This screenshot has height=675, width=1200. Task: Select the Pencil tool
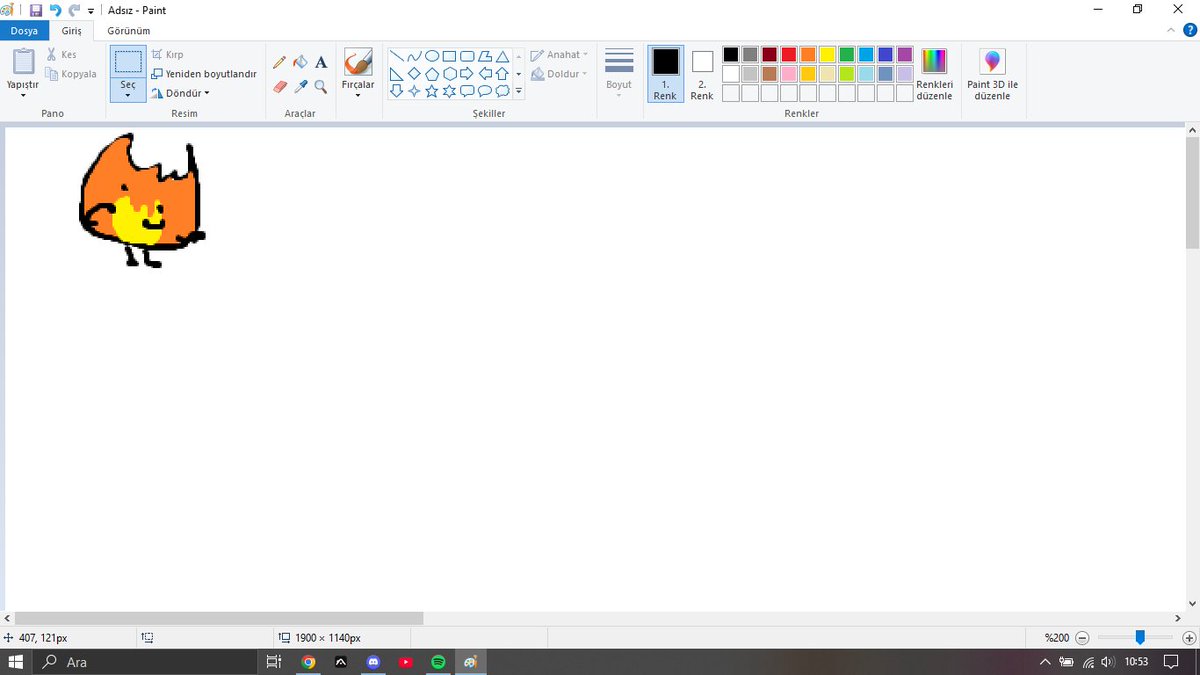coord(280,62)
